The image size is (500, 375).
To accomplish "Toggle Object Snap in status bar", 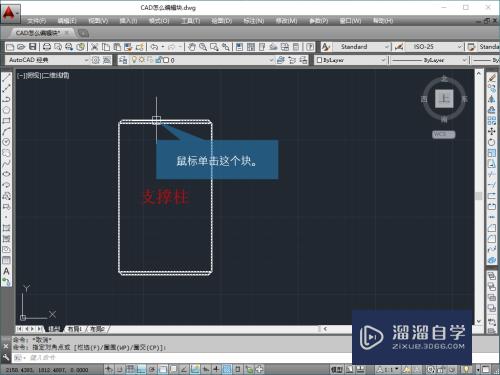I will point(163,369).
